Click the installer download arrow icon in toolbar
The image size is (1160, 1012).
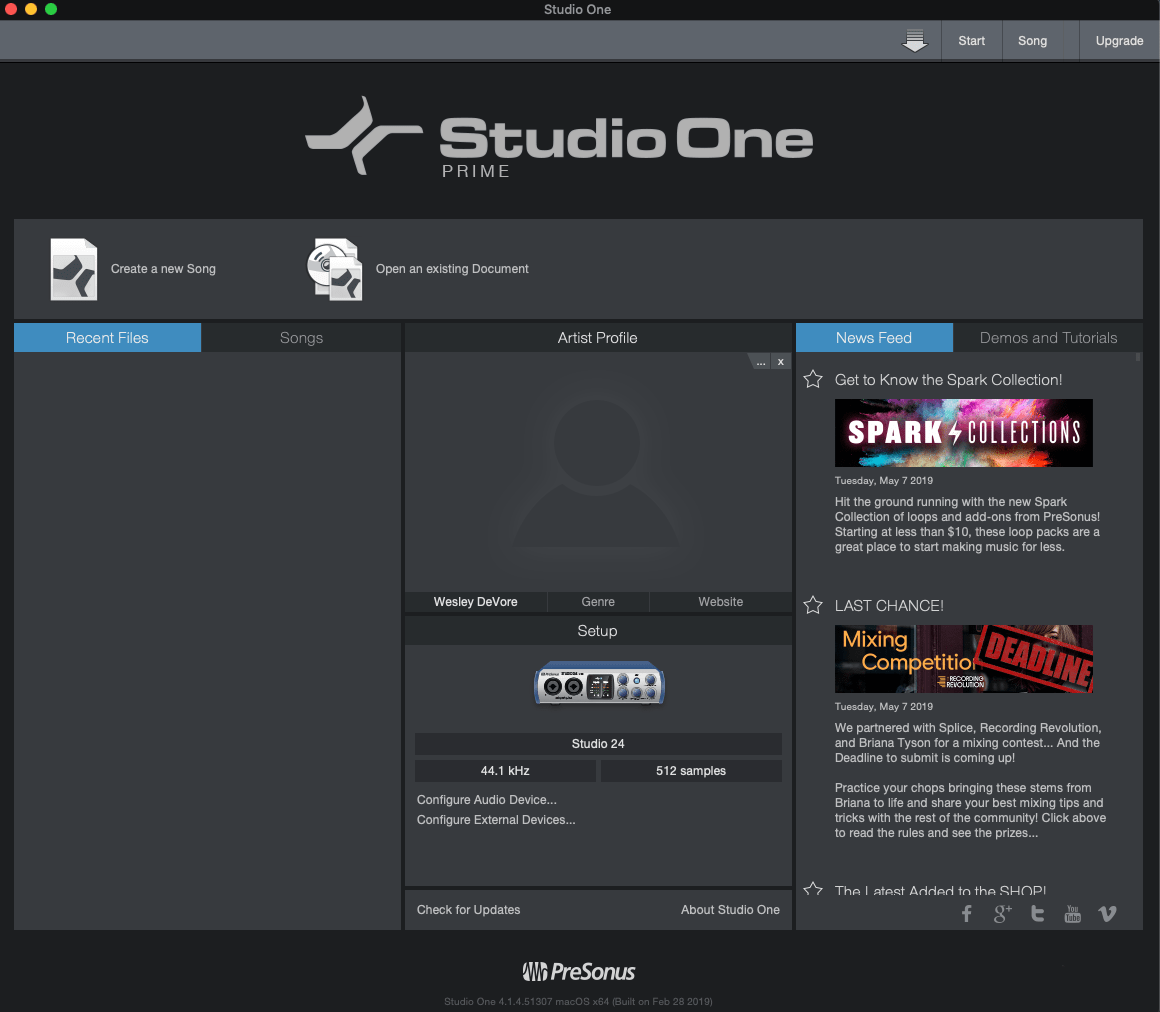[914, 41]
